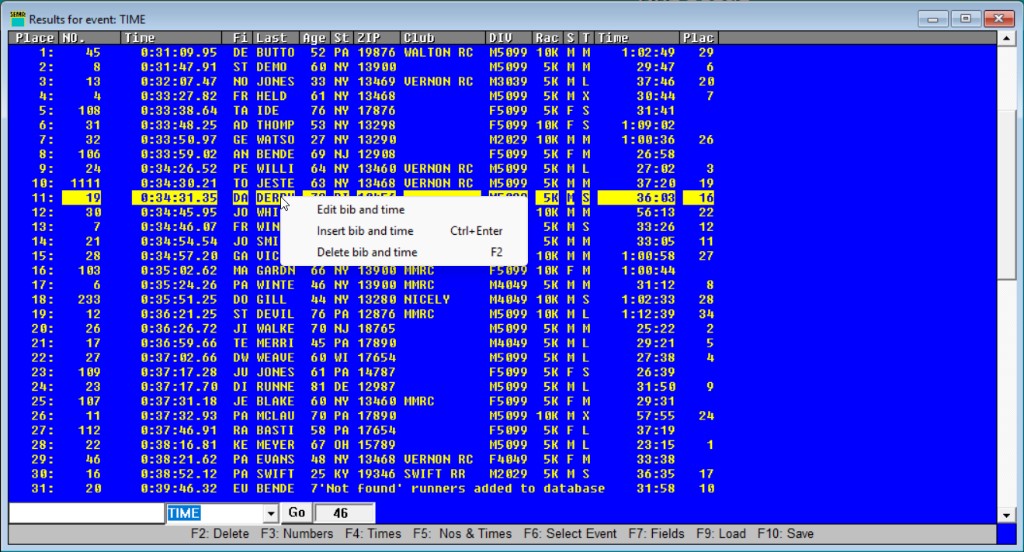Select last name DEMO in row 2
Viewport: 1024px width, 552px height.
click(271, 67)
